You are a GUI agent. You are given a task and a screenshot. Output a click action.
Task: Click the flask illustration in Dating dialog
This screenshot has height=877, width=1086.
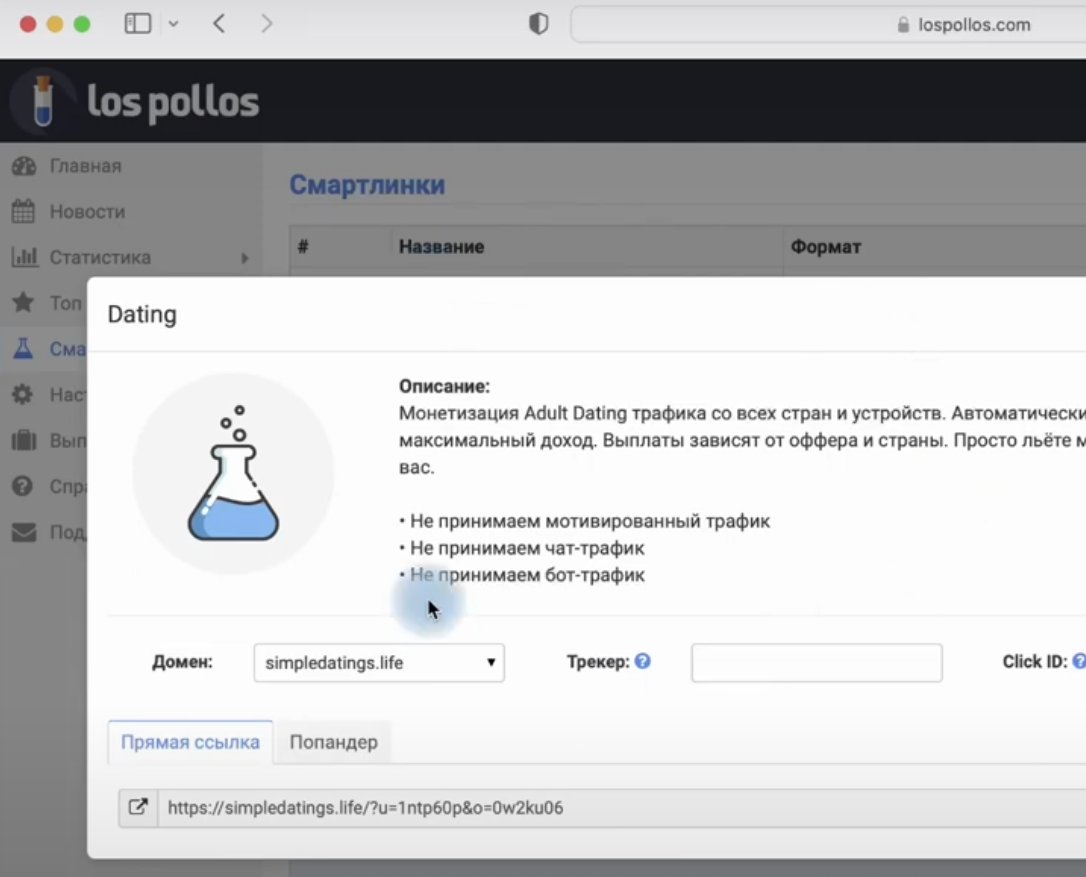[233, 473]
